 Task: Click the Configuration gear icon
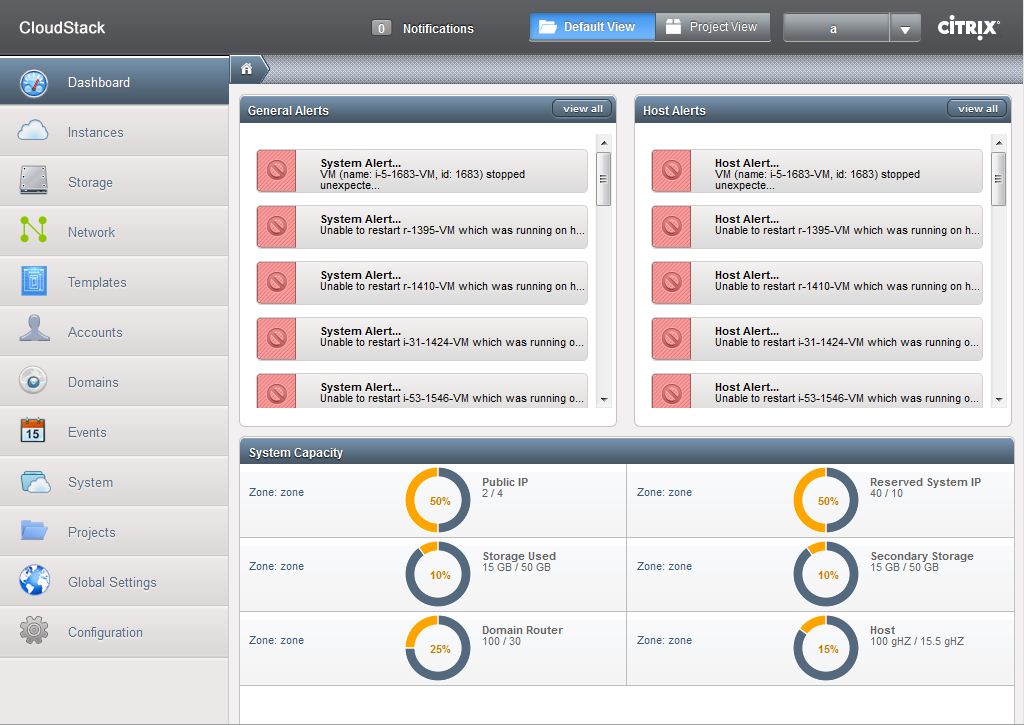tap(34, 630)
